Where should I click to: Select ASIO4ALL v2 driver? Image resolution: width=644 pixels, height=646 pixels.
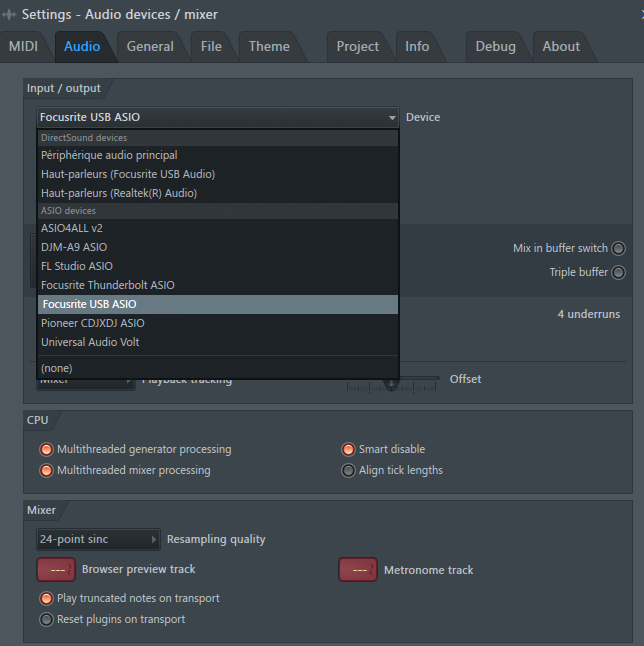click(218, 228)
